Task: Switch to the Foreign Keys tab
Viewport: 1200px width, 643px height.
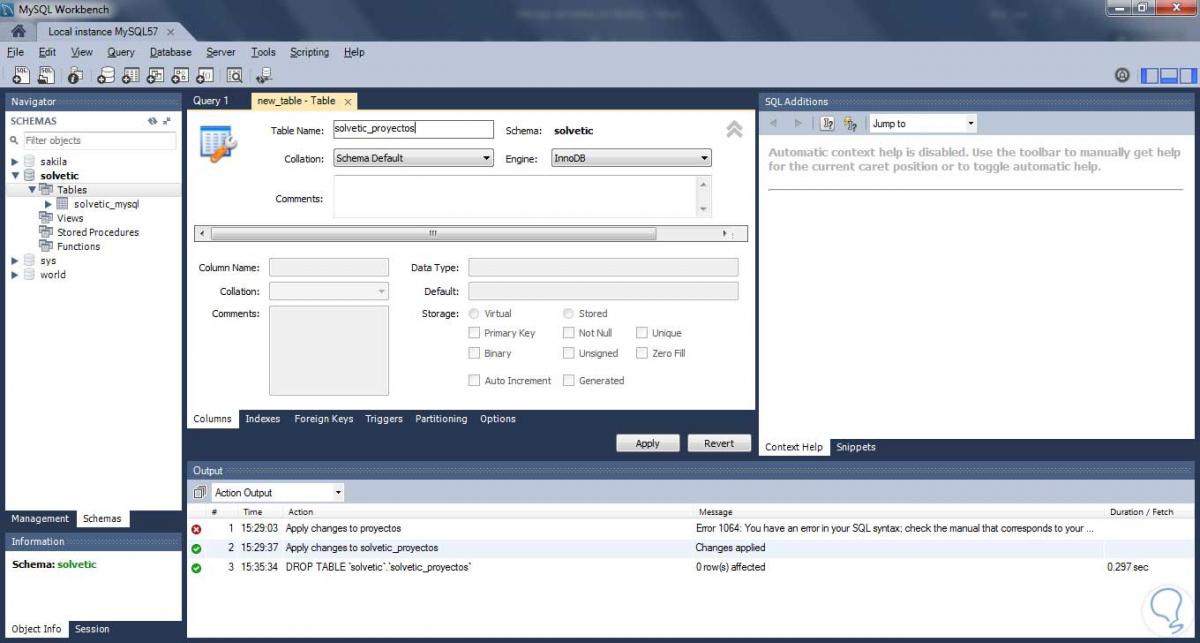Action: pos(323,419)
